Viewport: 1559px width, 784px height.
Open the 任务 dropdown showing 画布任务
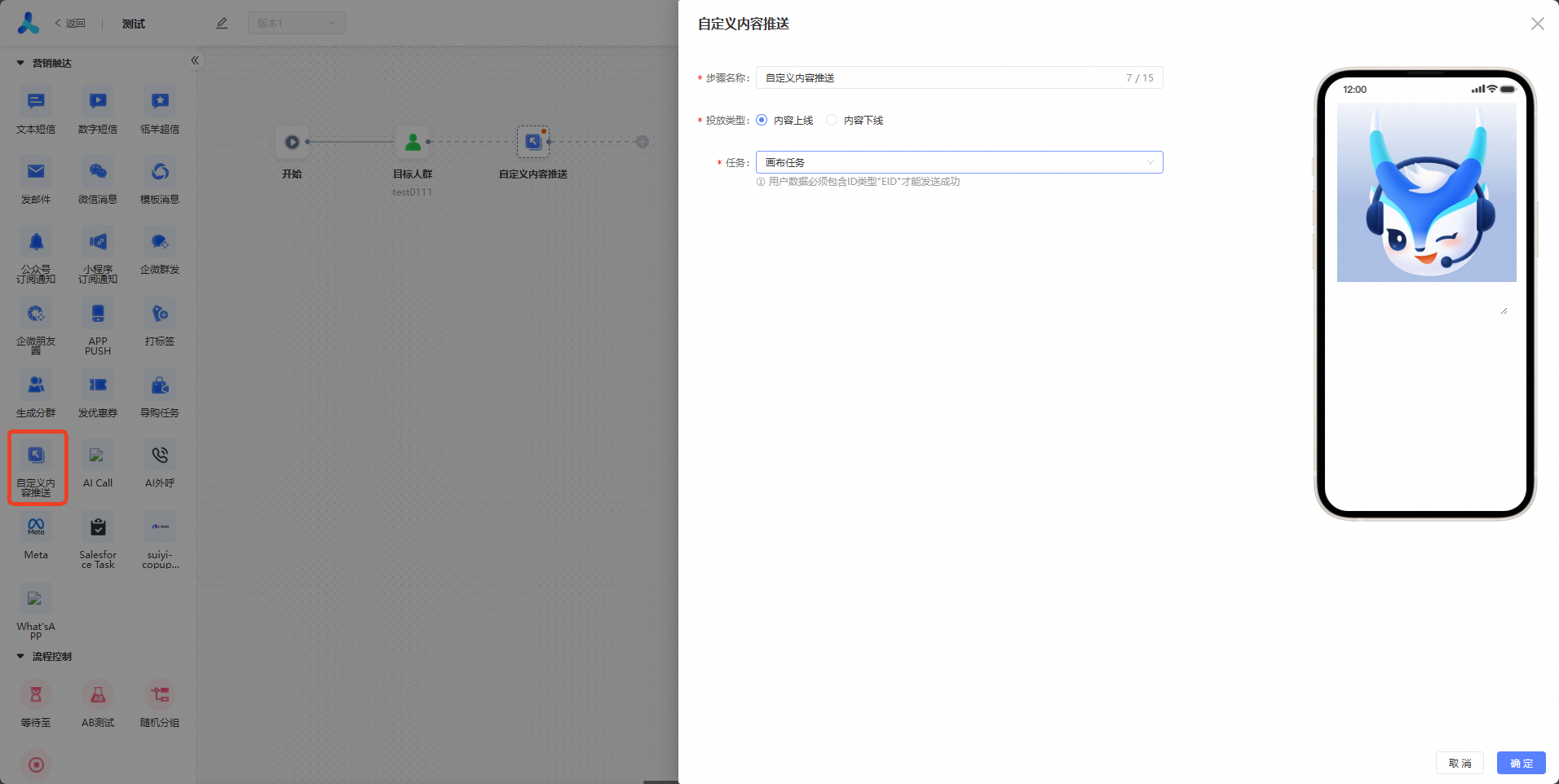point(959,162)
